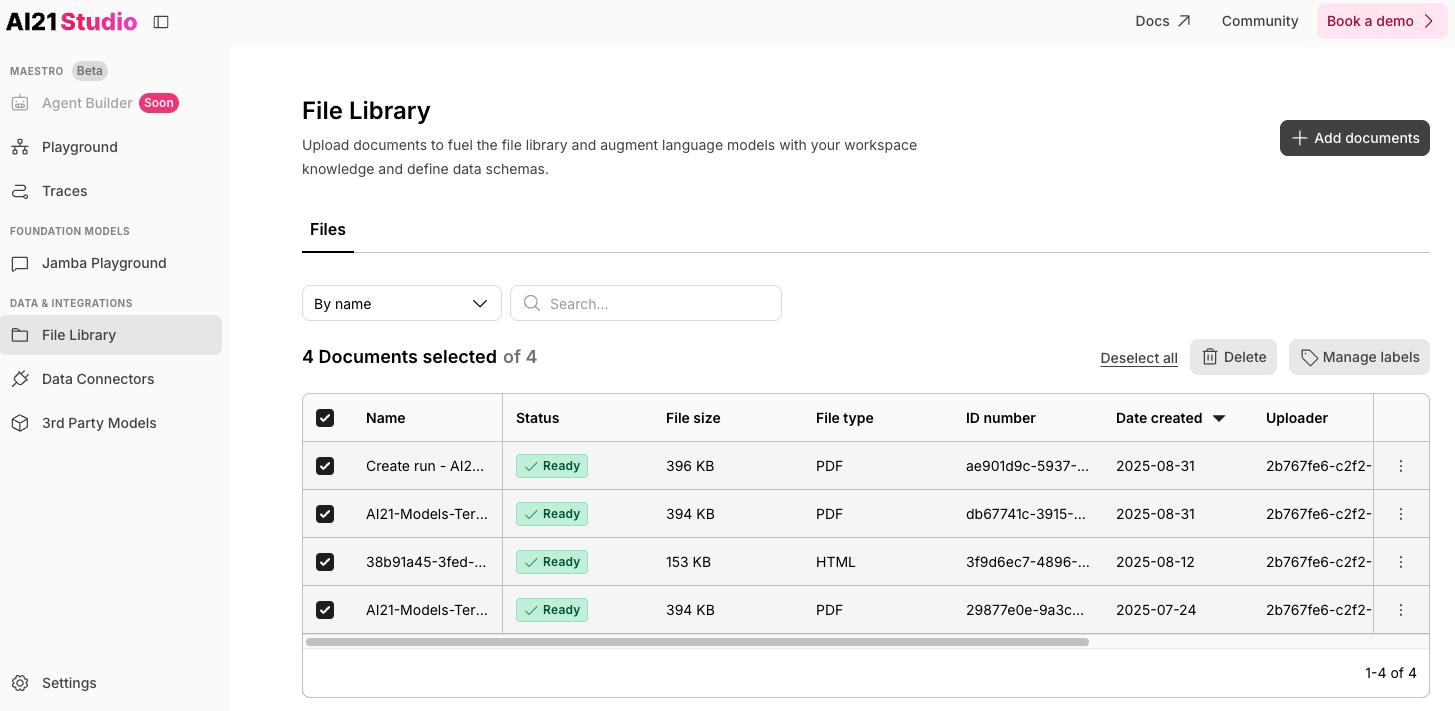This screenshot has width=1455, height=711.
Task: Open options menu for 29877e0e row
Action: pos(1401,610)
